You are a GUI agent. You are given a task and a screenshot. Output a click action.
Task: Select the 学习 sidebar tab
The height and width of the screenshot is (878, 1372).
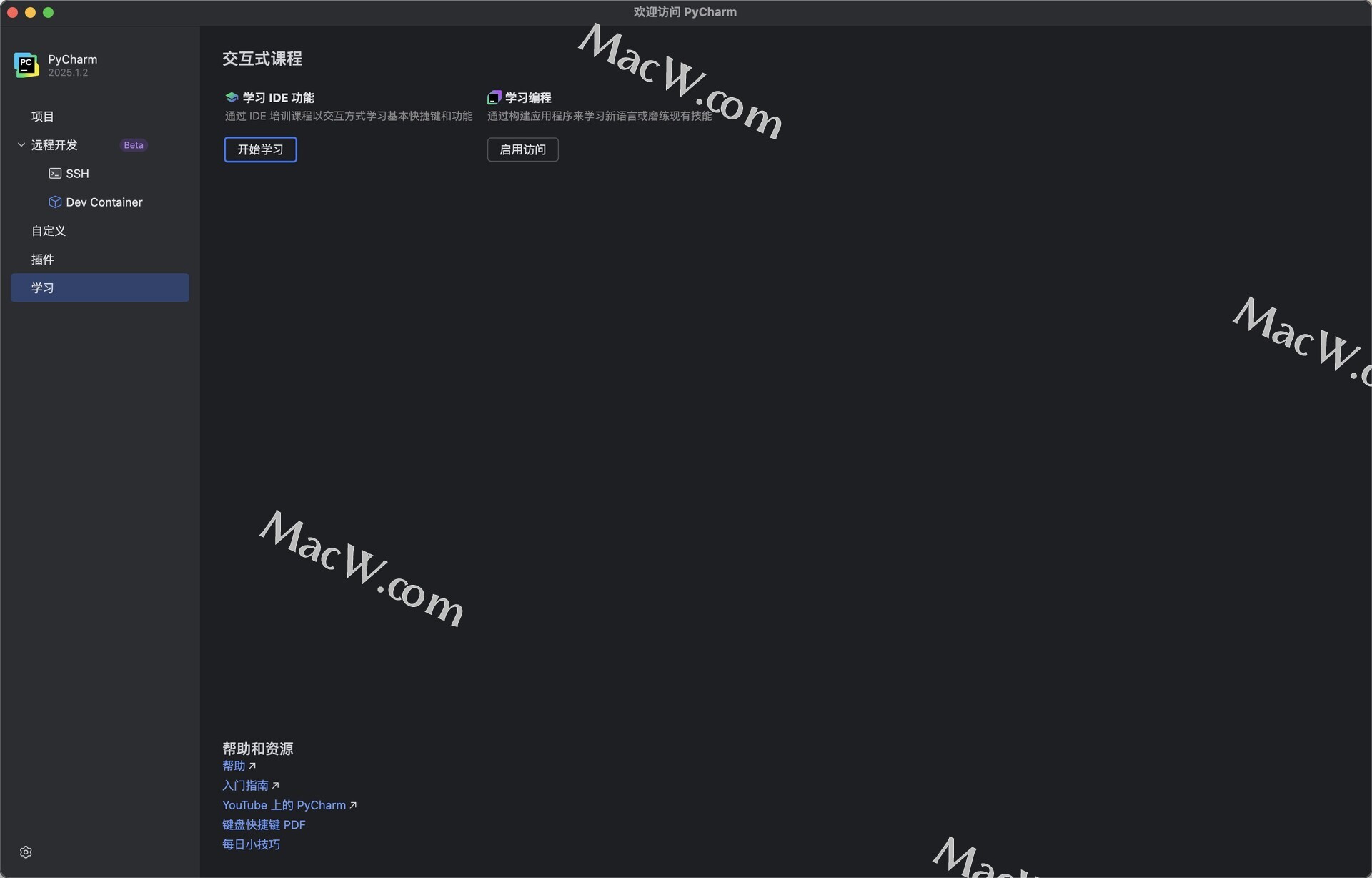(x=100, y=287)
